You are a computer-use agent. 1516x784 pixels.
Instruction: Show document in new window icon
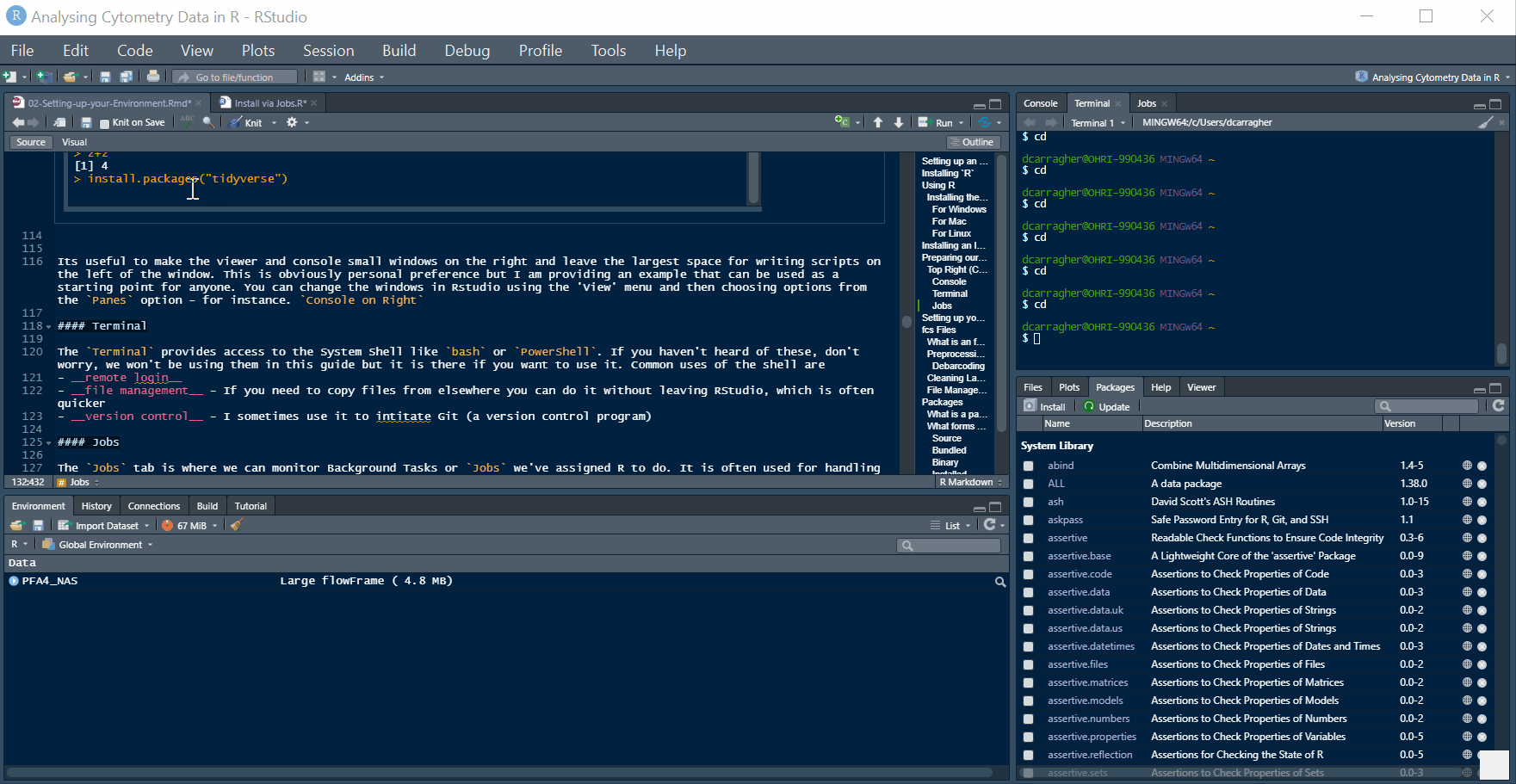(59, 122)
